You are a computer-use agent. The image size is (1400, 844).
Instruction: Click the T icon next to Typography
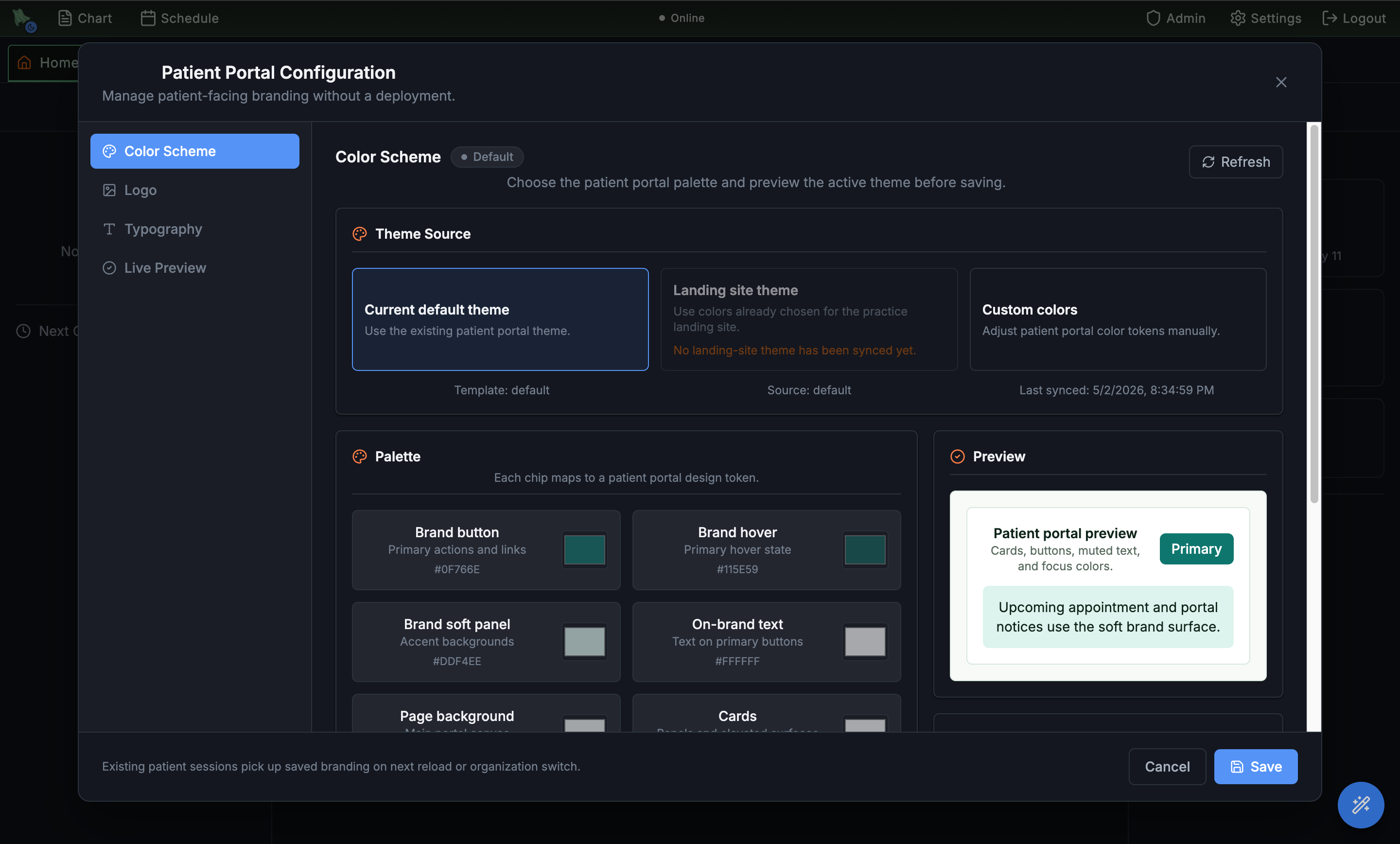tap(109, 229)
